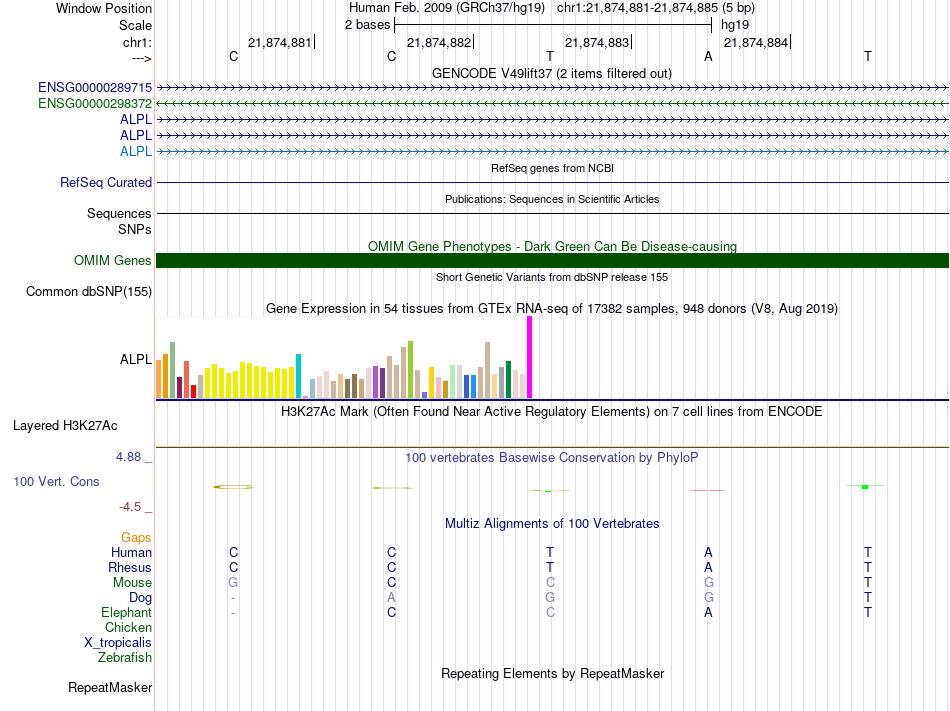The image size is (950, 711).
Task: Click the OMIM Genes track label
Action: tap(113, 260)
